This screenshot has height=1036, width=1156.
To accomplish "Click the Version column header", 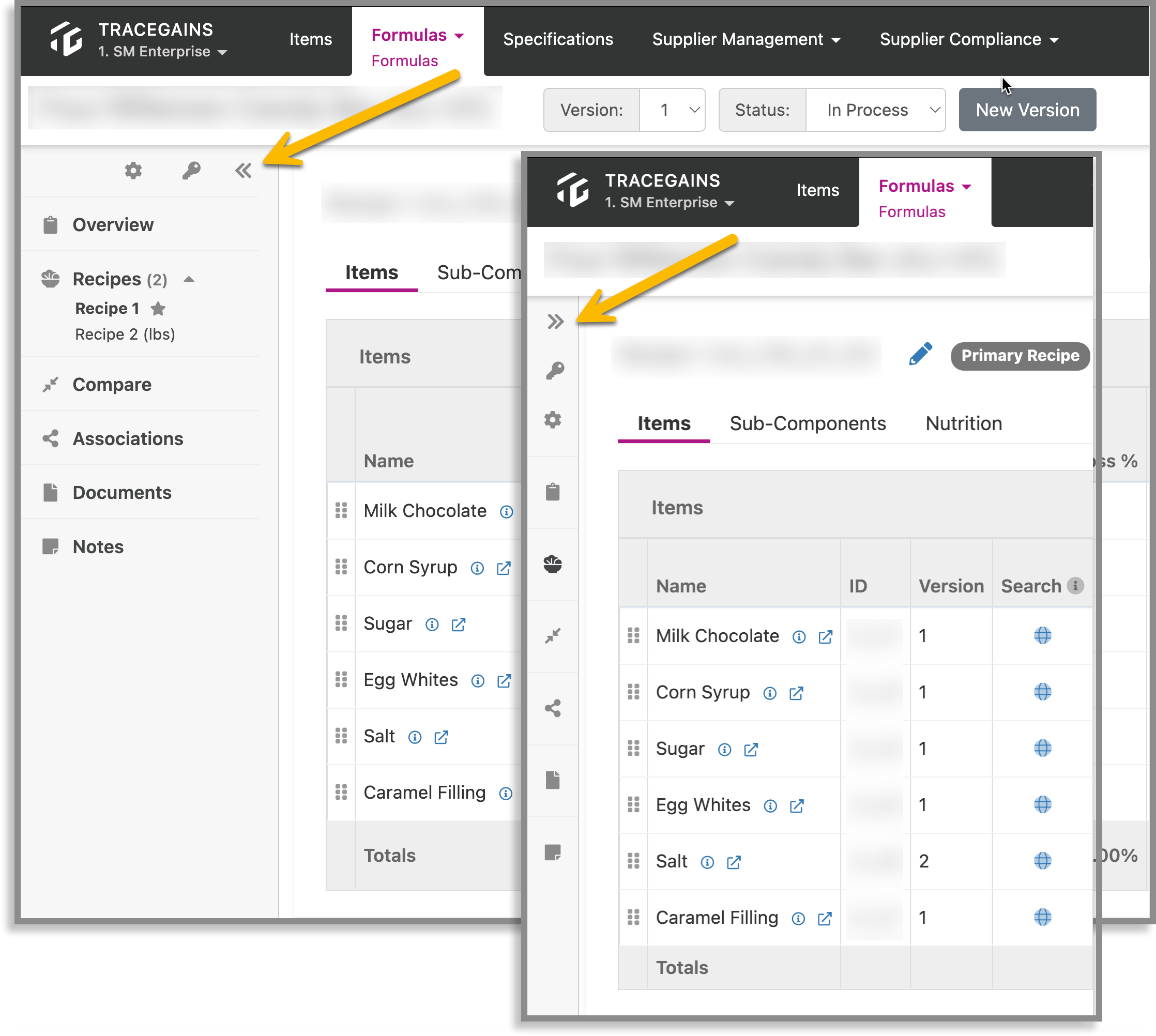I will point(951,586).
